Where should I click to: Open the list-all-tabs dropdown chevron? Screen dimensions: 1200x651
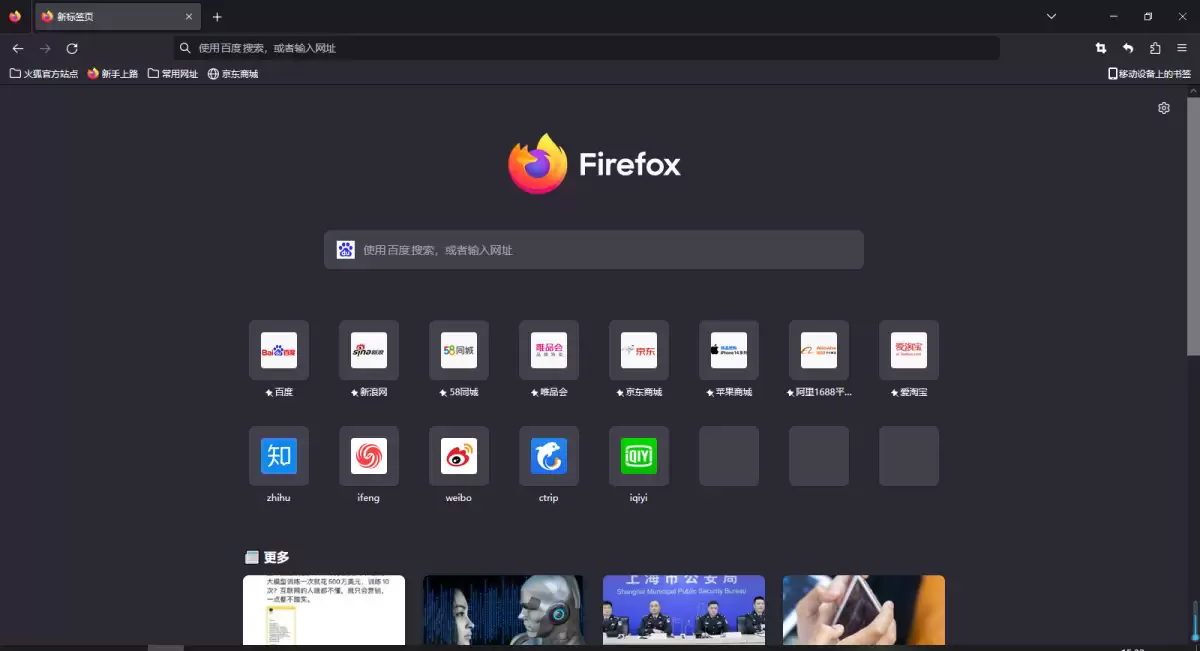(x=1050, y=16)
